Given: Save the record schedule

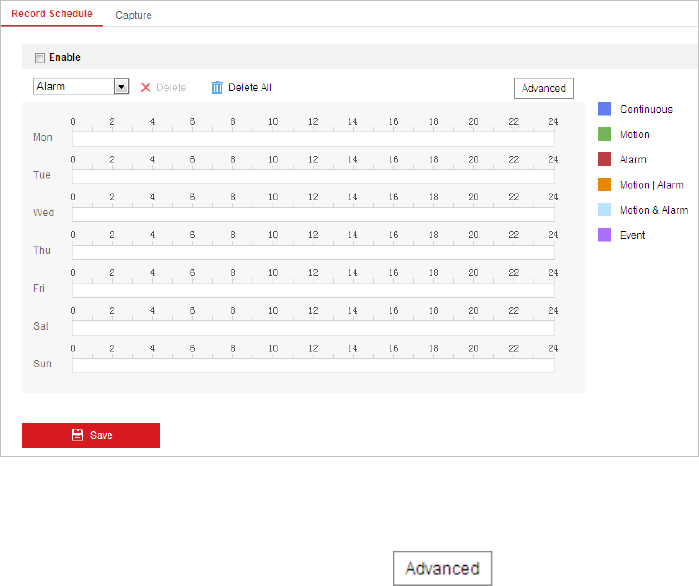Looking at the screenshot, I should click(91, 435).
